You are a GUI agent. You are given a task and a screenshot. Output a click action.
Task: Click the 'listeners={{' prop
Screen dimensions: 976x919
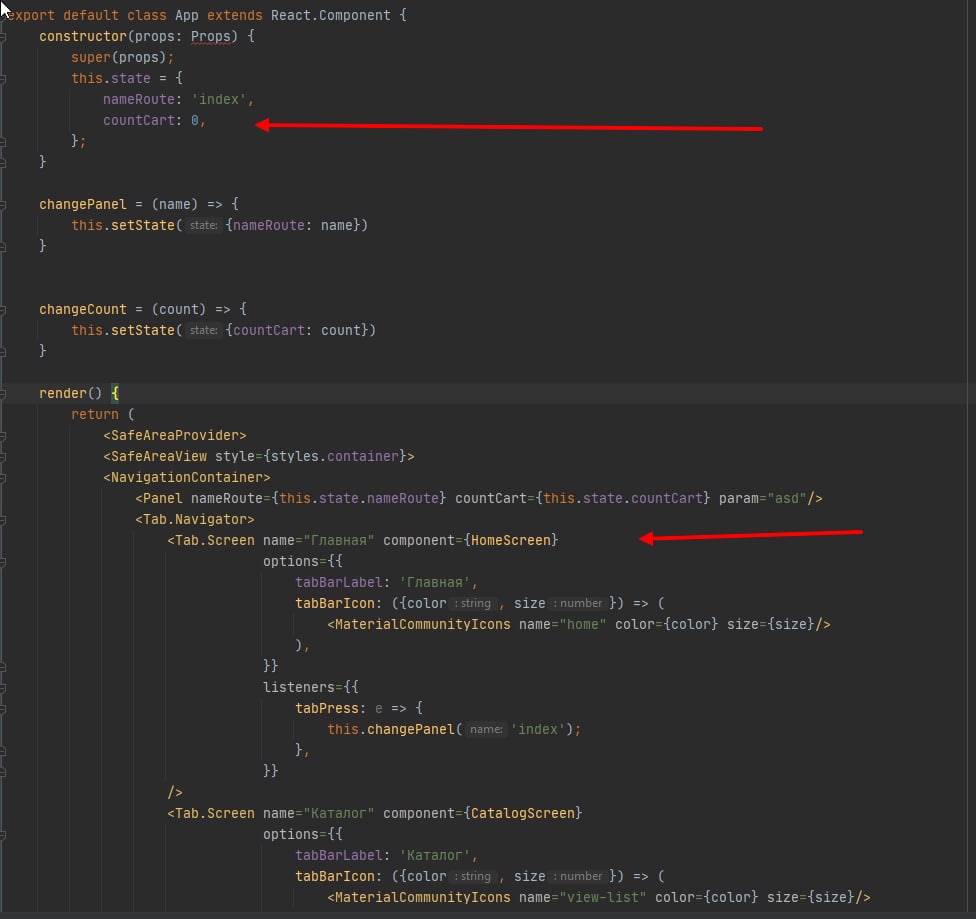pos(311,687)
